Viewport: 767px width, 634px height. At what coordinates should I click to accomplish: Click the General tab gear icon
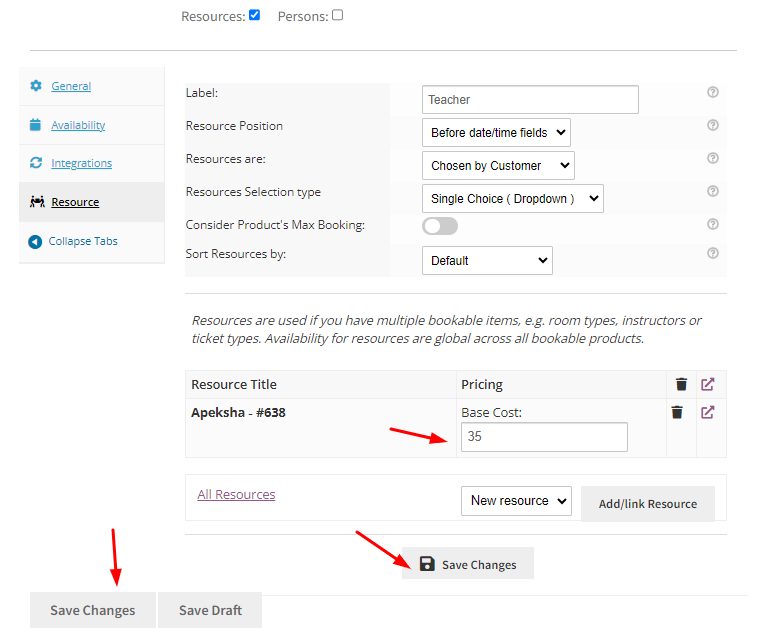pyautogui.click(x=36, y=86)
